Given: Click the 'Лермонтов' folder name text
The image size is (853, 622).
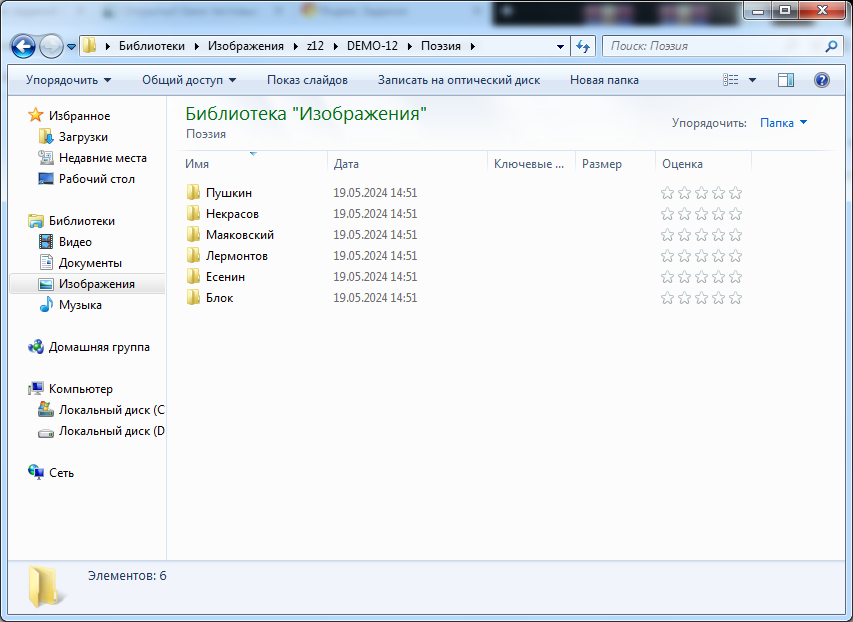Looking at the screenshot, I should (x=237, y=256).
